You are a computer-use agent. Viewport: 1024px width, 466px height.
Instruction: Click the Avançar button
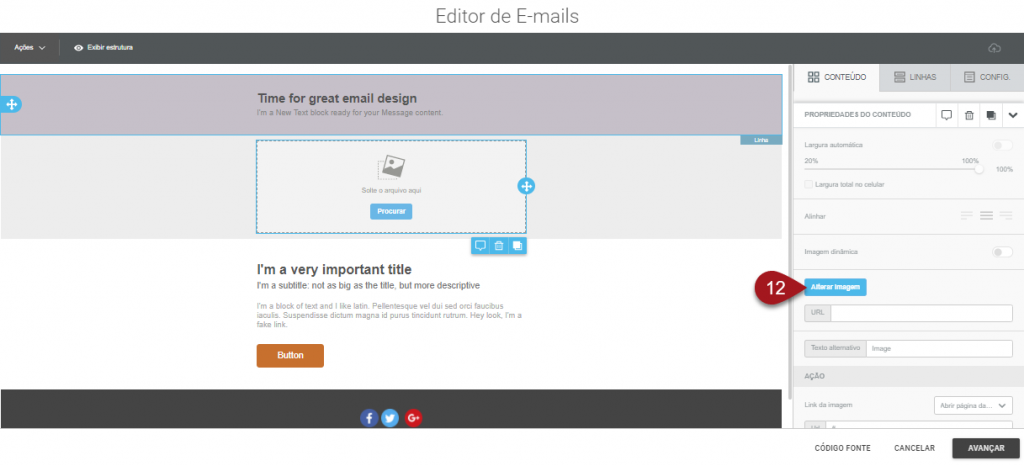(985, 448)
